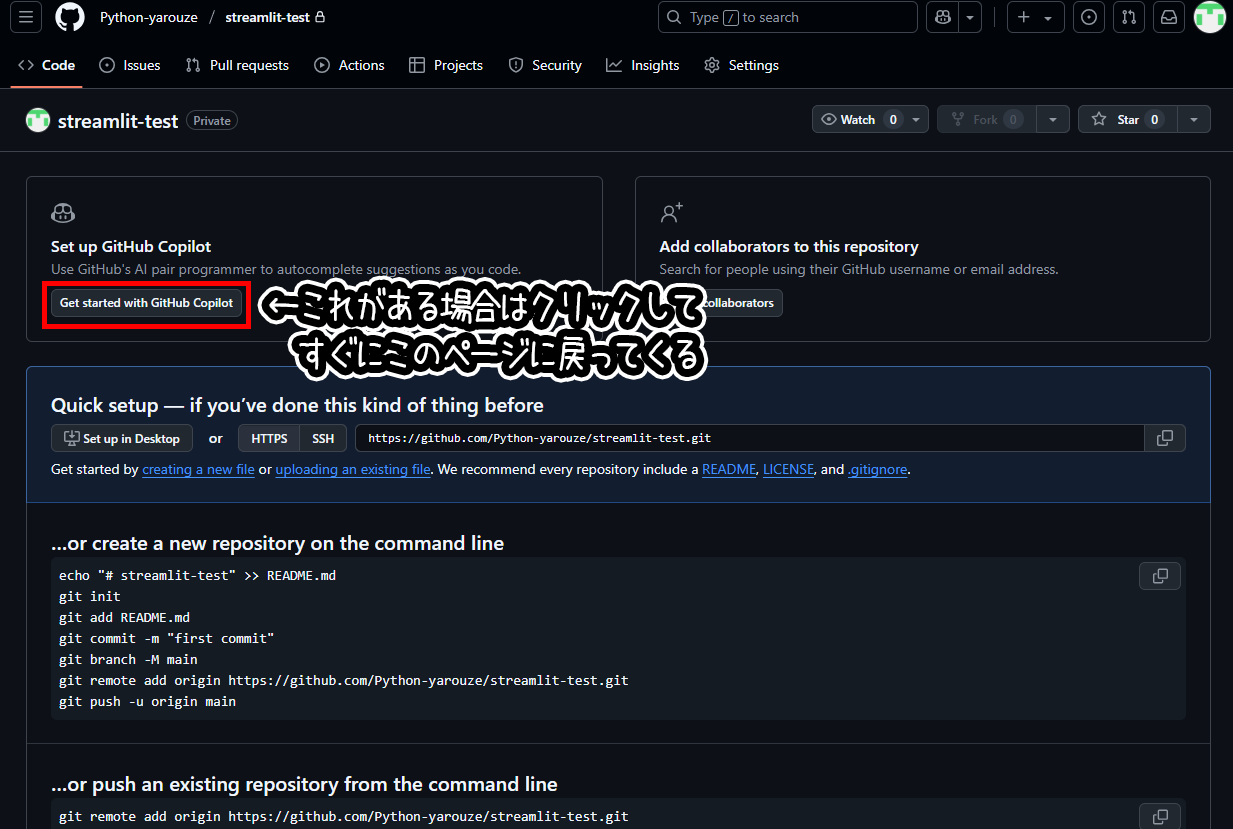Click 'Set up GitHub Copilot' heading
The height and width of the screenshot is (829, 1233).
131,246
